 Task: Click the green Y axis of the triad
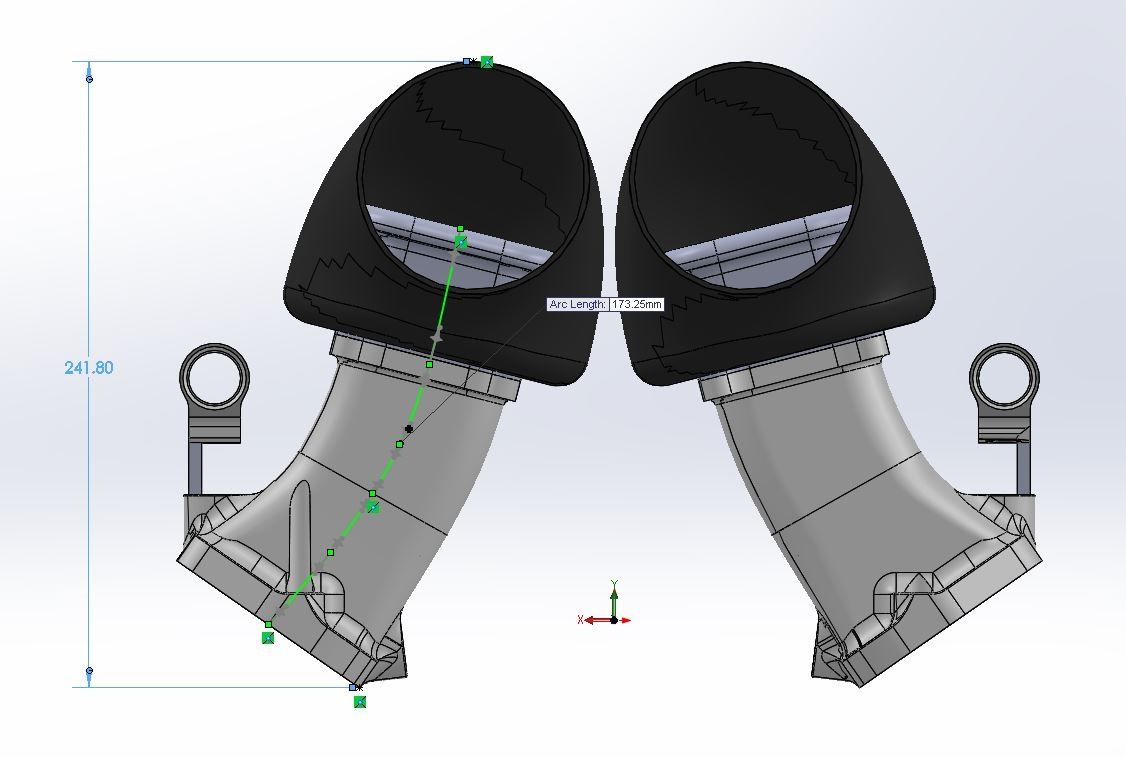click(614, 598)
